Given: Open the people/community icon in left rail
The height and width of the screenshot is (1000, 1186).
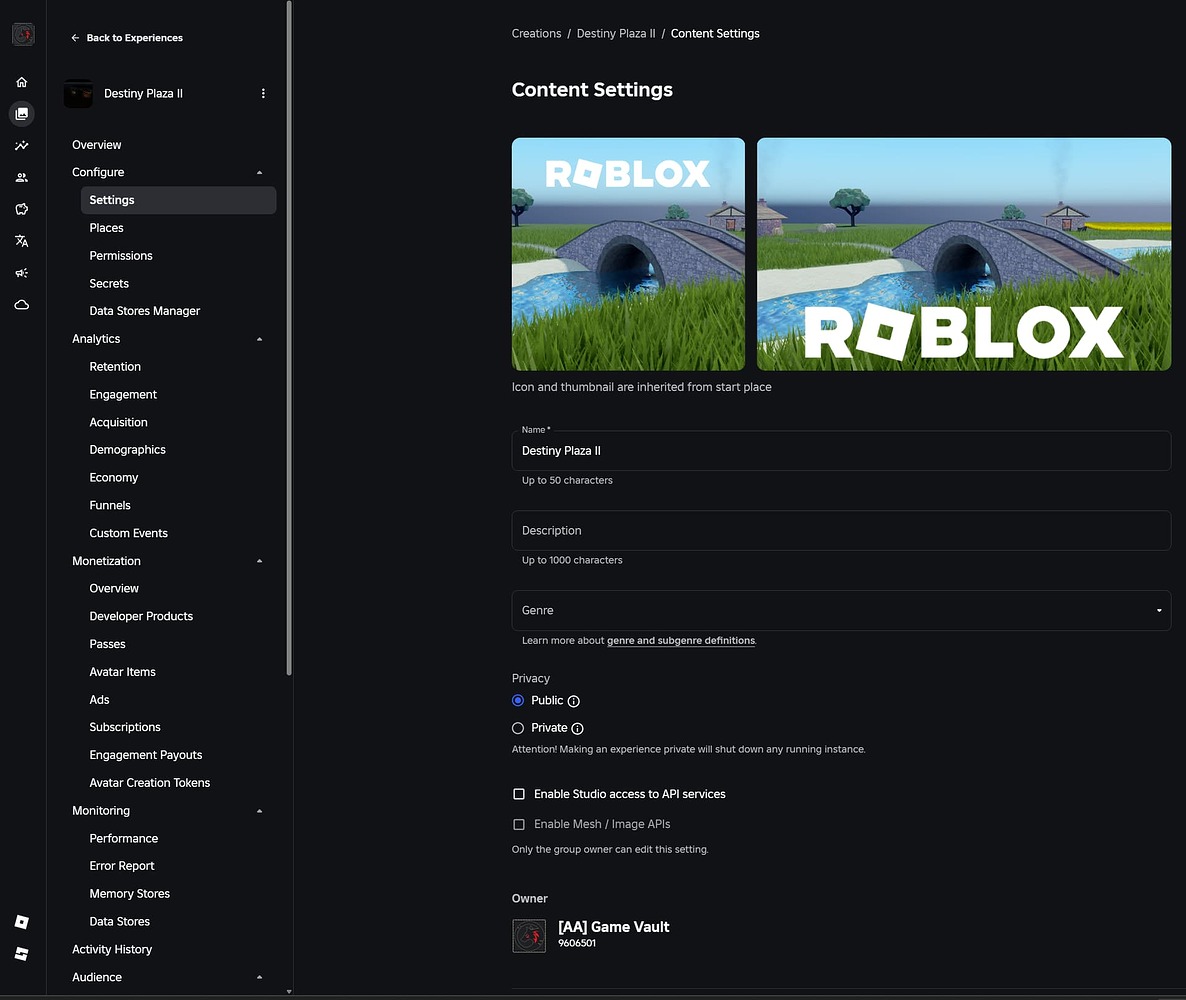Looking at the screenshot, I should pyautogui.click(x=22, y=177).
